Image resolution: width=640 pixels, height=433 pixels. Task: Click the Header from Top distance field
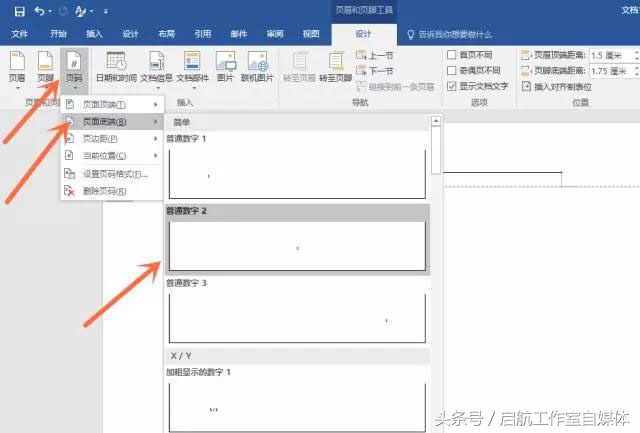[x=612, y=55]
